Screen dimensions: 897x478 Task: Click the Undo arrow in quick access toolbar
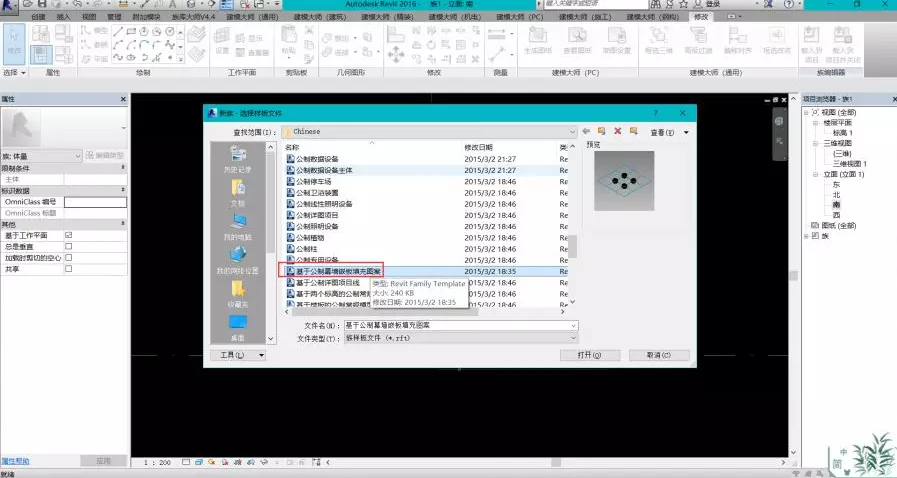click(77, 4)
